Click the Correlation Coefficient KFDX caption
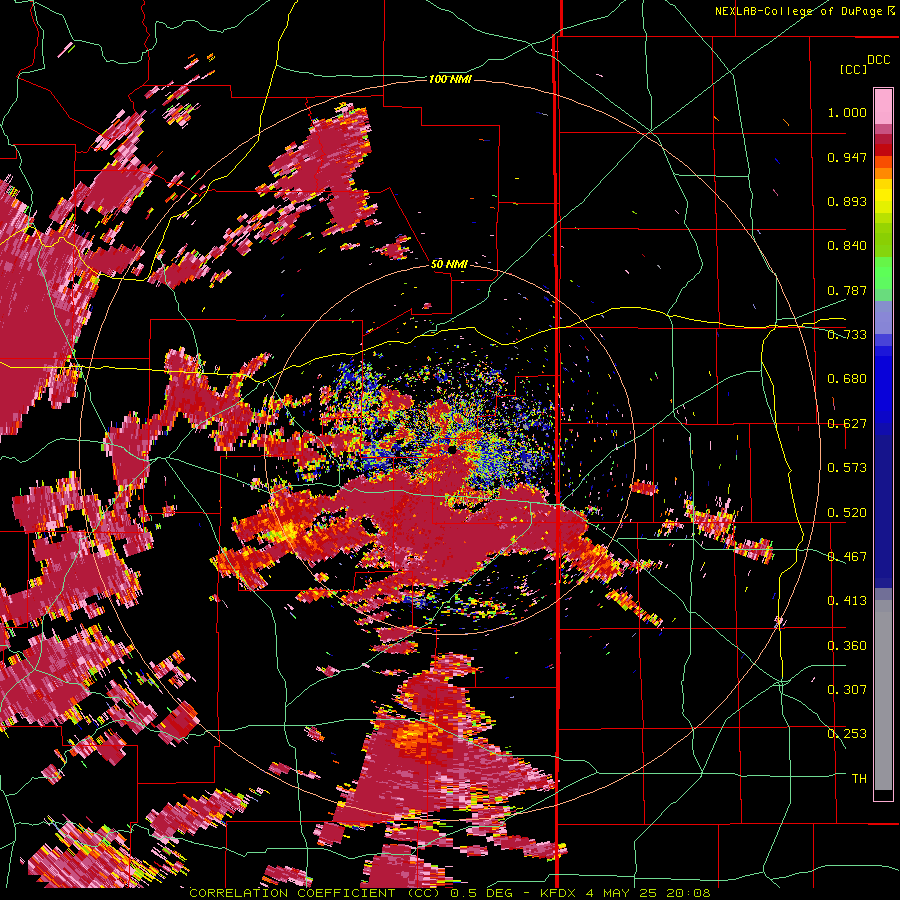The image size is (900, 900). click(450, 893)
